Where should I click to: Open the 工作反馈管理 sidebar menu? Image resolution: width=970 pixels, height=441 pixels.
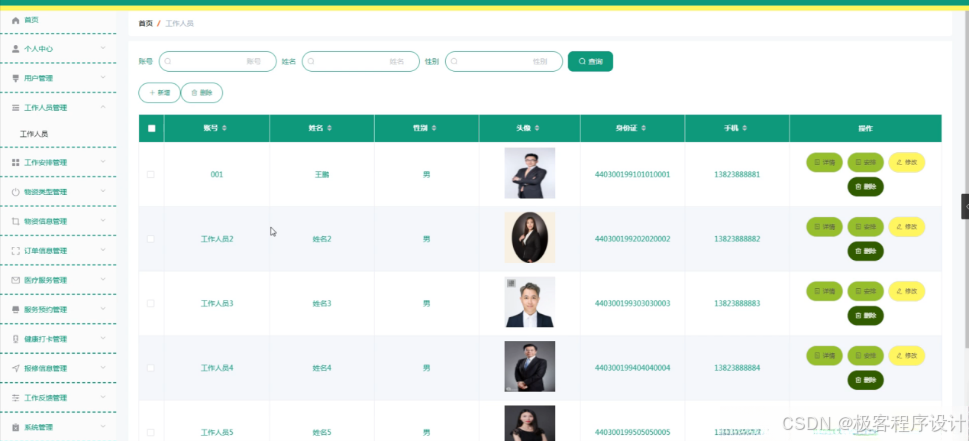58,398
